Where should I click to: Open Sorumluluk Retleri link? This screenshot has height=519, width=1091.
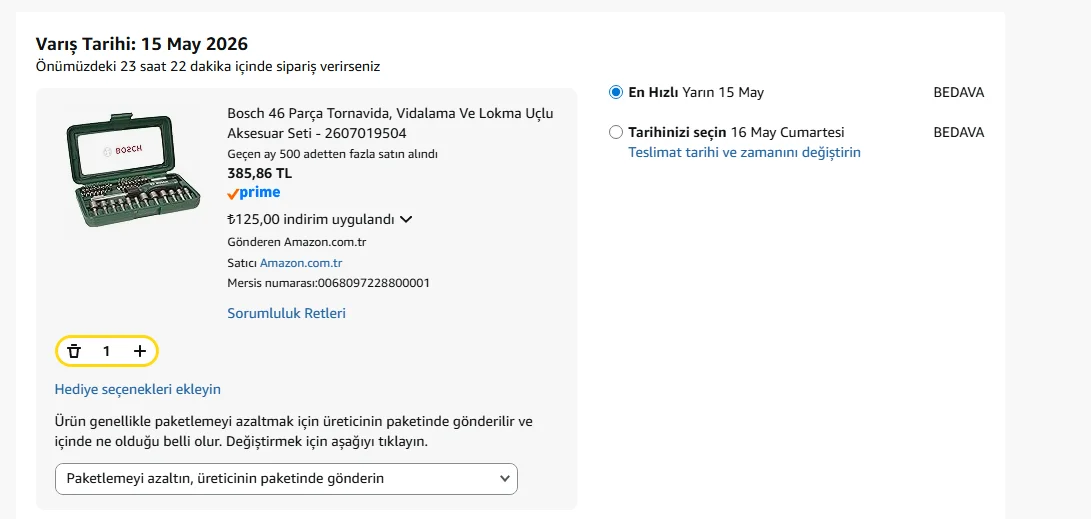coord(287,313)
